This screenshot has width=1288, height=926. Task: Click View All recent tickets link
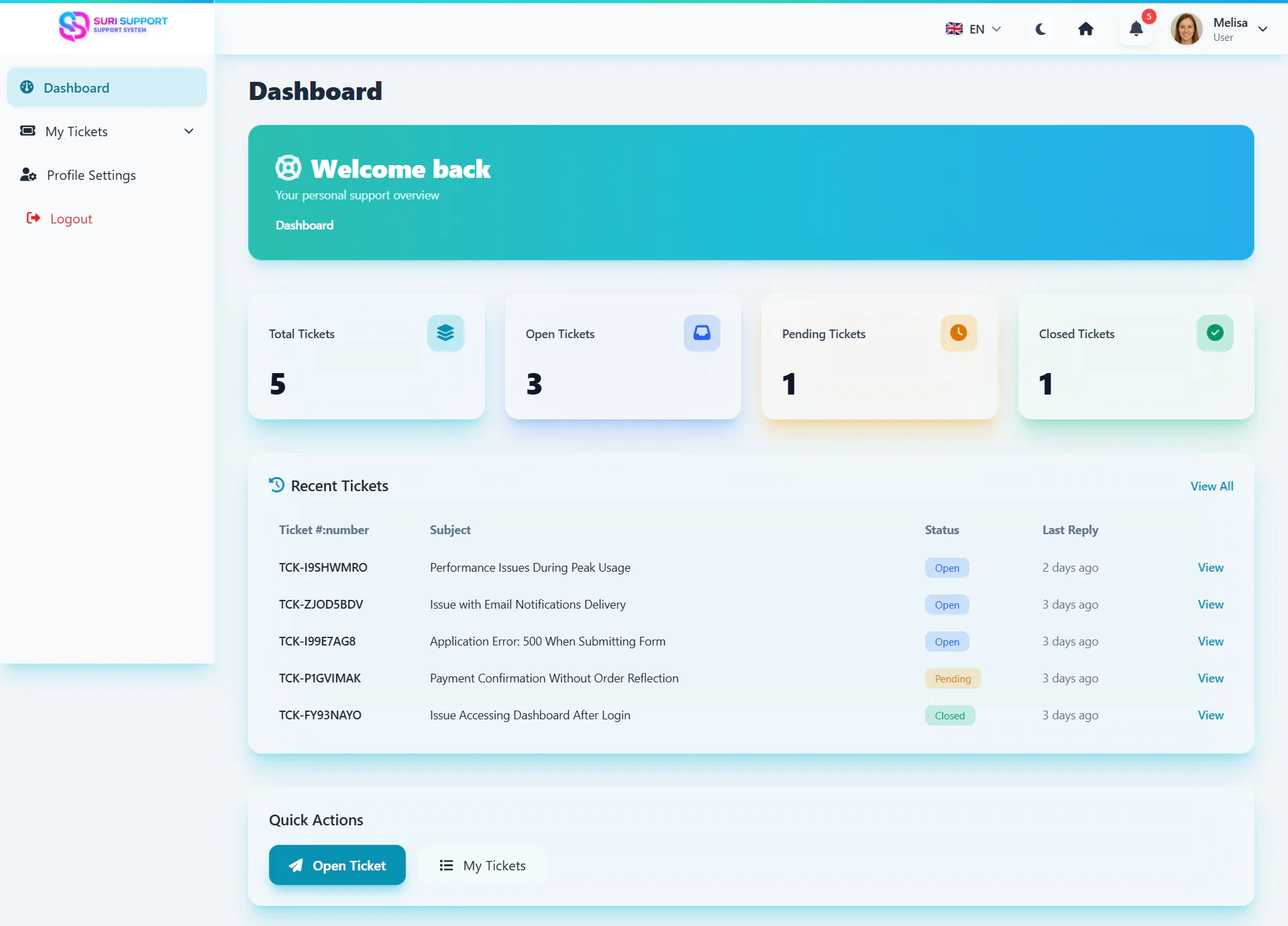pos(1212,486)
